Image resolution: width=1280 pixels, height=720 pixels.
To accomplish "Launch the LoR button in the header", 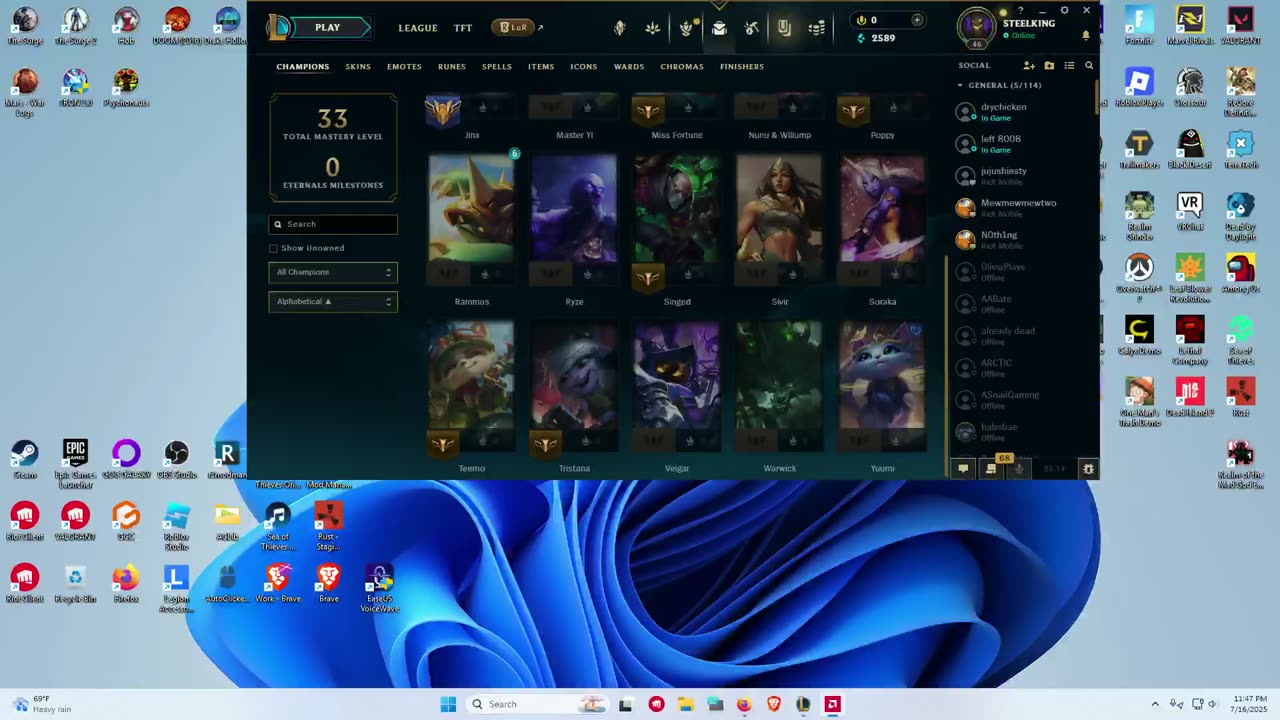I will [x=513, y=27].
